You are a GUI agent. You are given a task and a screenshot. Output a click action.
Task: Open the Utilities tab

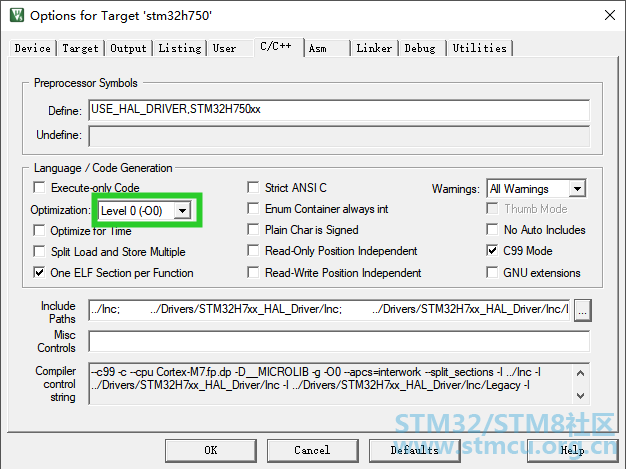tap(480, 48)
